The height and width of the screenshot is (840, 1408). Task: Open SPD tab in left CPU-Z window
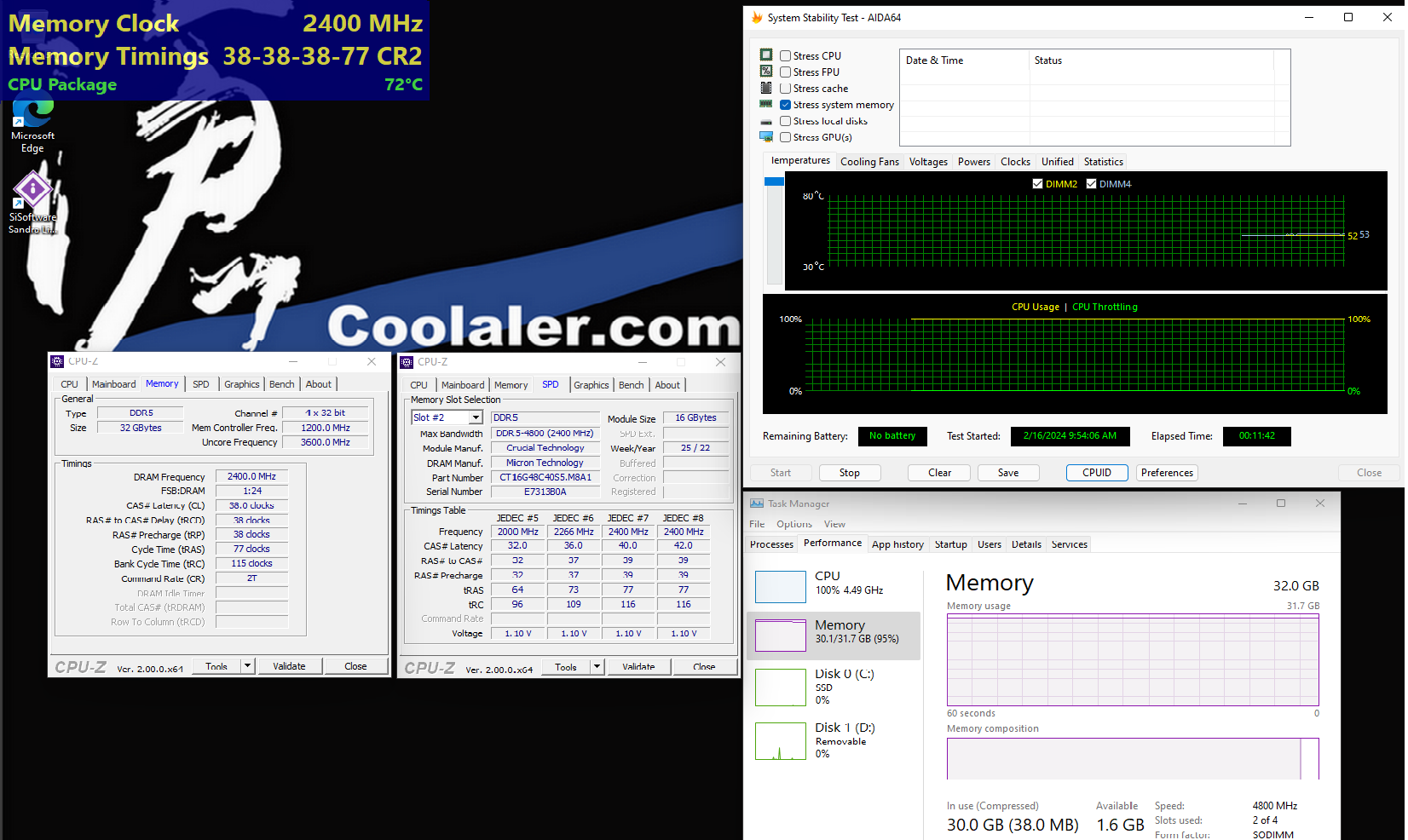click(201, 384)
